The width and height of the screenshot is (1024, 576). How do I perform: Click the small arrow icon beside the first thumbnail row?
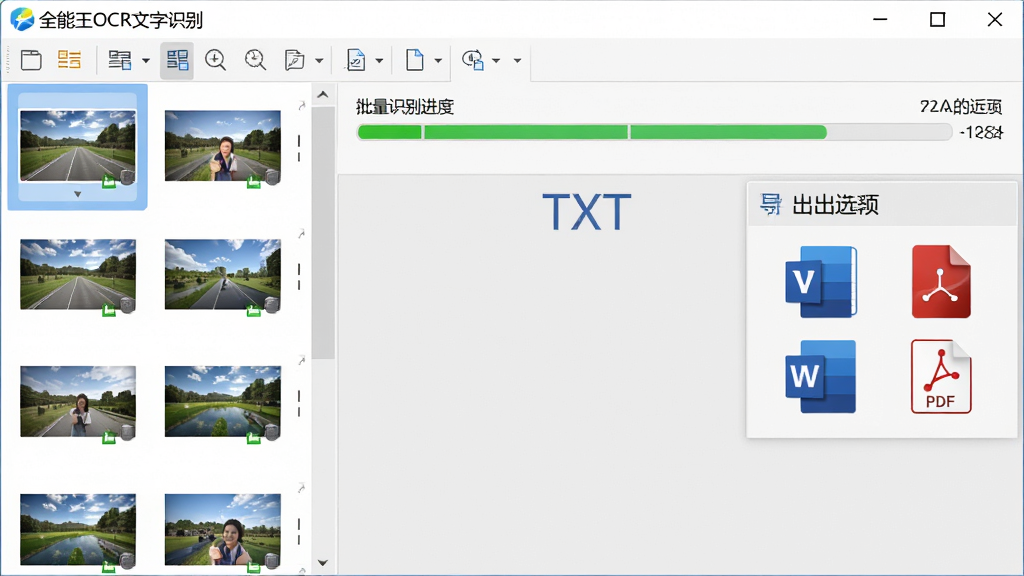coord(301,105)
